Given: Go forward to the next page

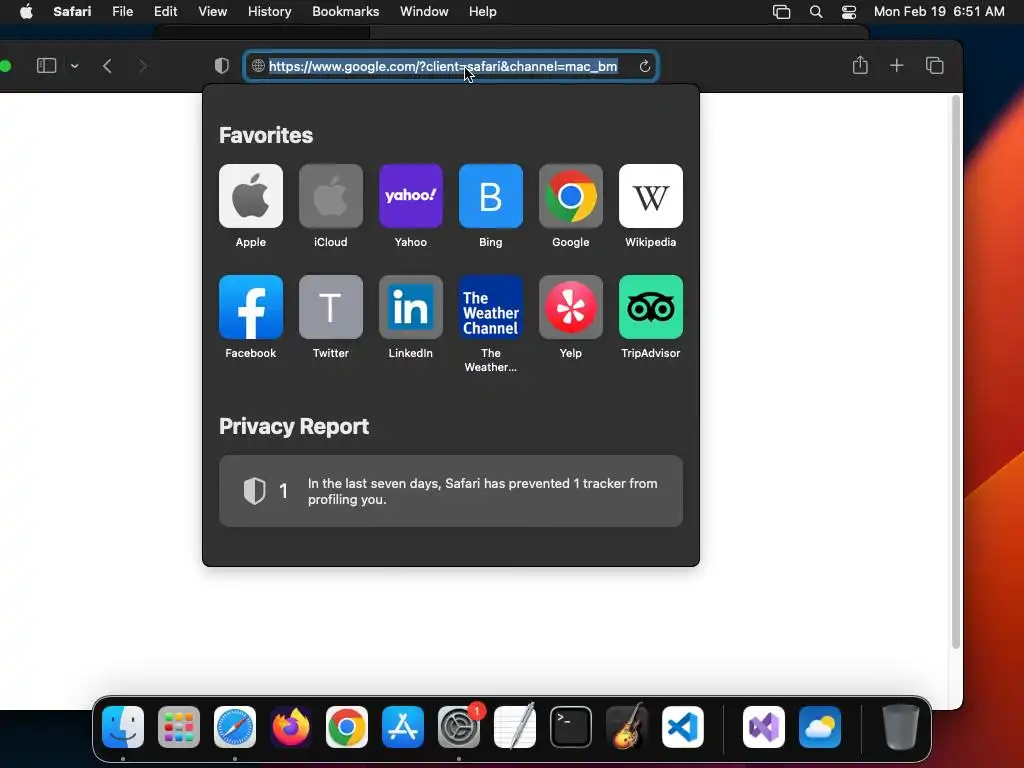Looking at the screenshot, I should tap(143, 66).
